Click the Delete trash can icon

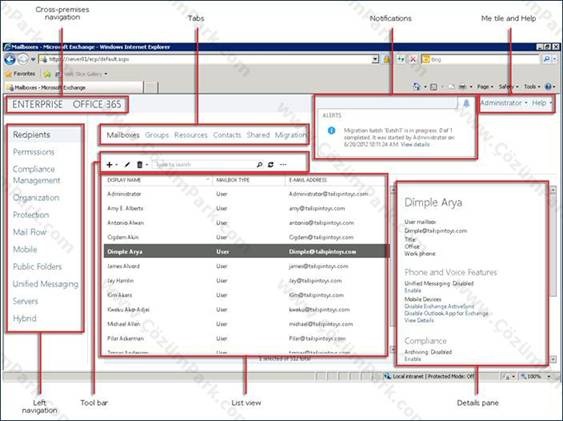point(140,164)
